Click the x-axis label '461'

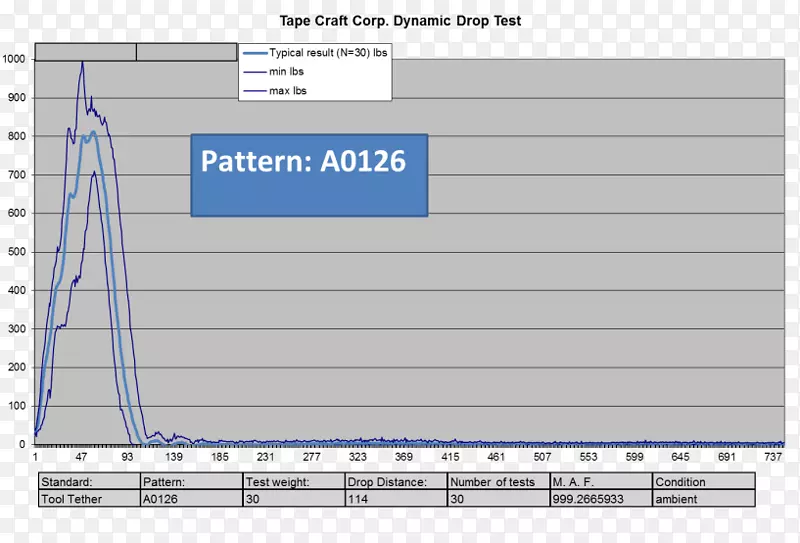tap(496, 457)
